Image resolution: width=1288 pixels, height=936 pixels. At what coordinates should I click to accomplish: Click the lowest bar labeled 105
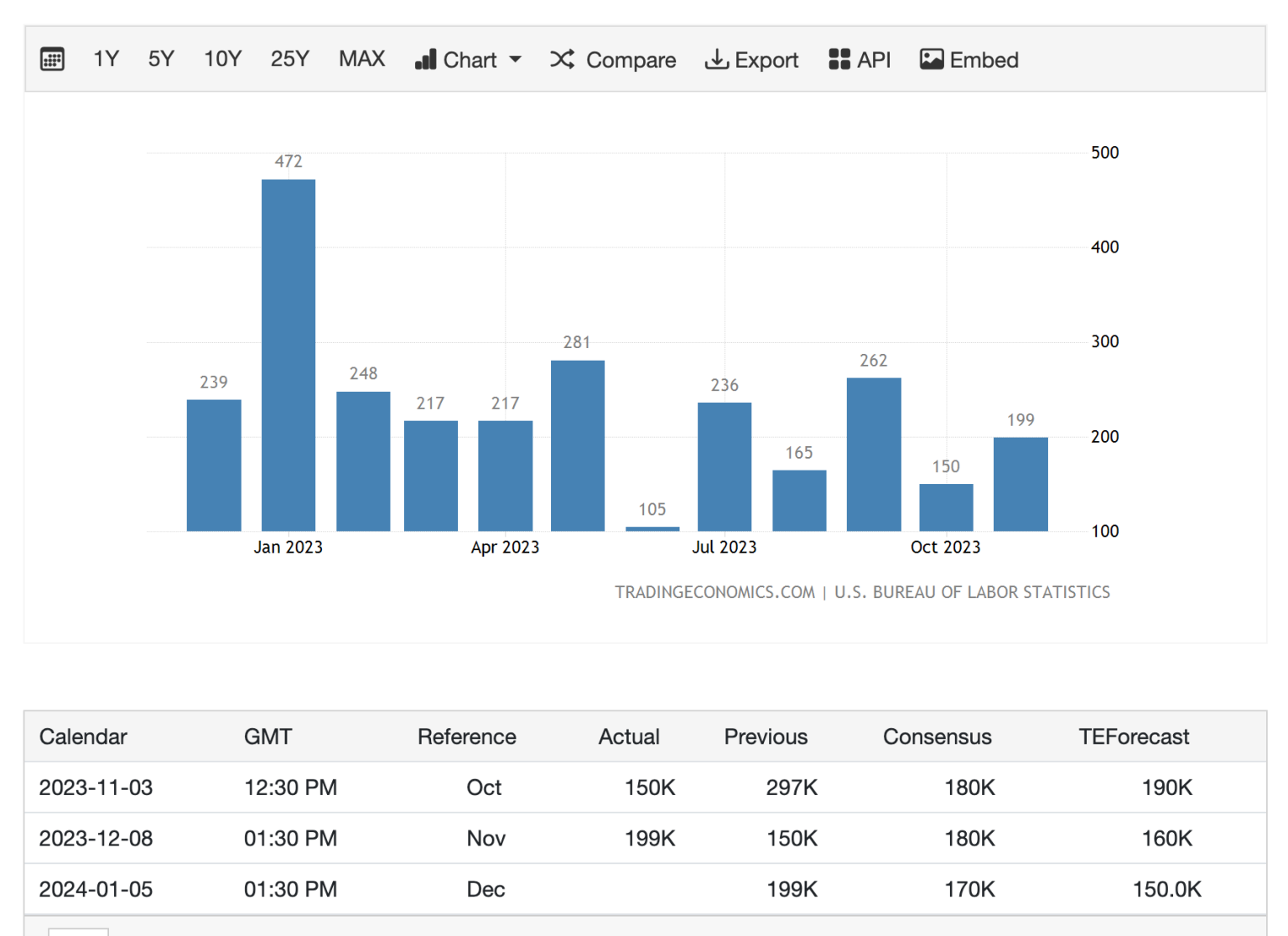click(652, 528)
